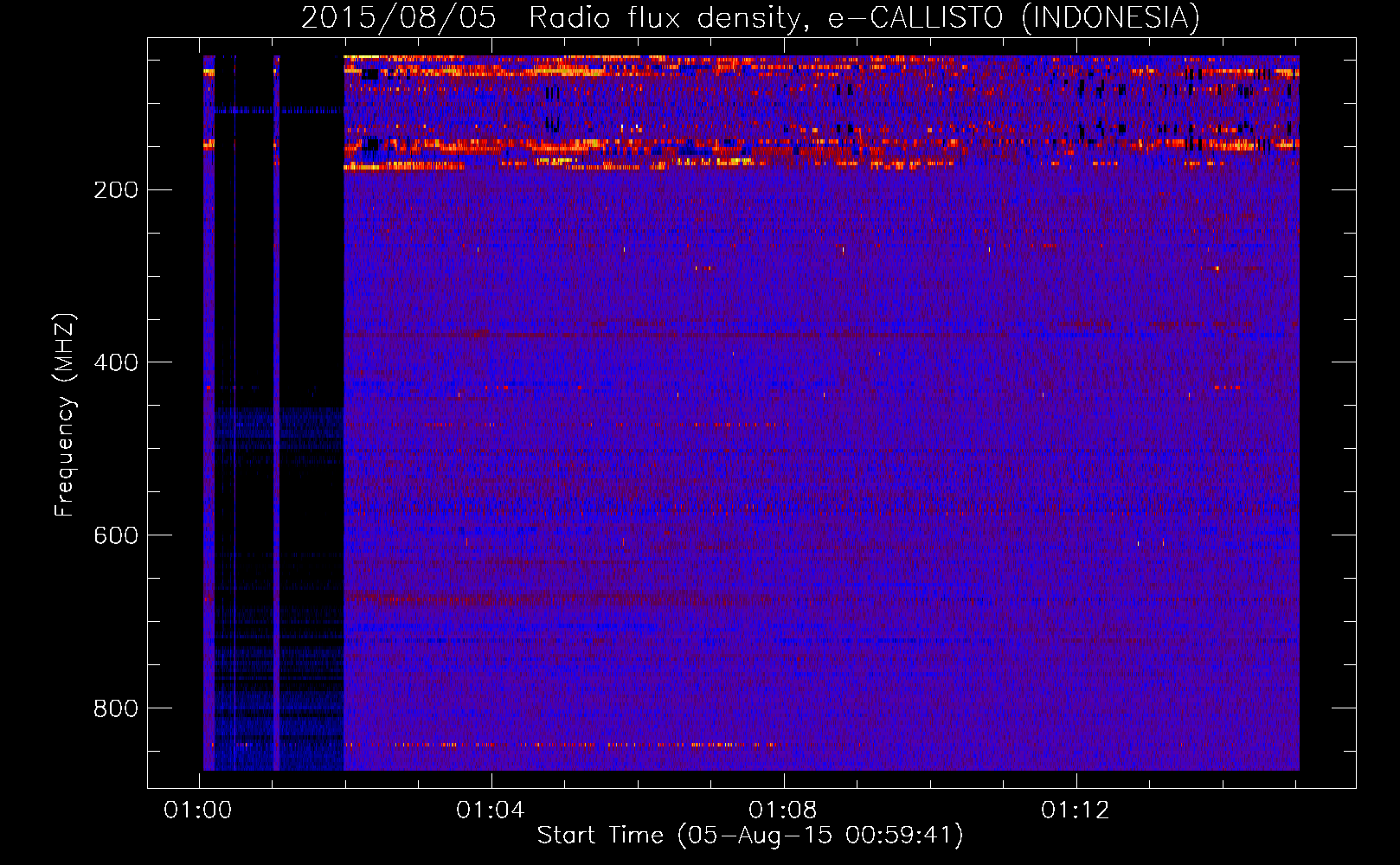Image resolution: width=1400 pixels, height=865 pixels.
Task: Click the 'Start Time (05-Aug-15 00:59:41)' label
Action: pyautogui.click(x=750, y=836)
